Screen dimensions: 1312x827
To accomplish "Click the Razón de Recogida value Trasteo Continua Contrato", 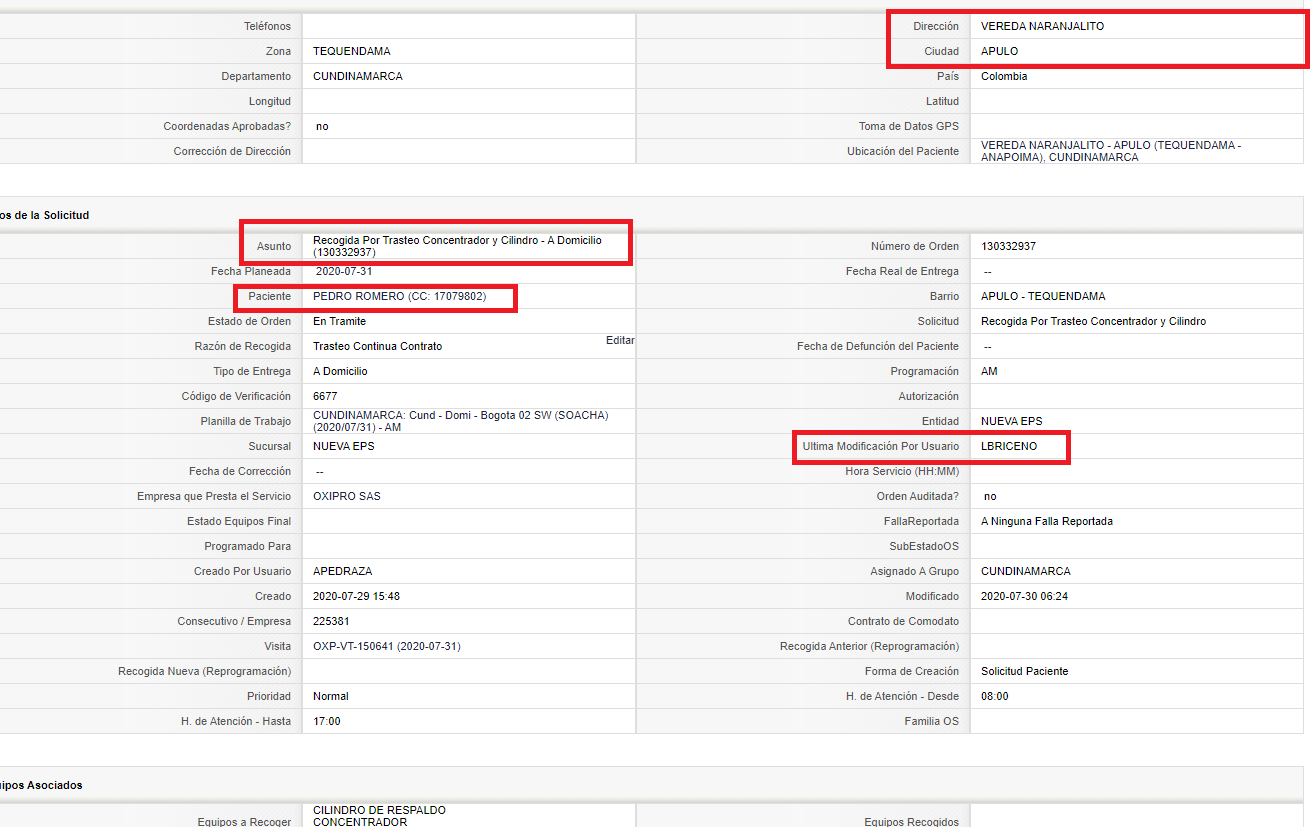I will coord(377,346).
